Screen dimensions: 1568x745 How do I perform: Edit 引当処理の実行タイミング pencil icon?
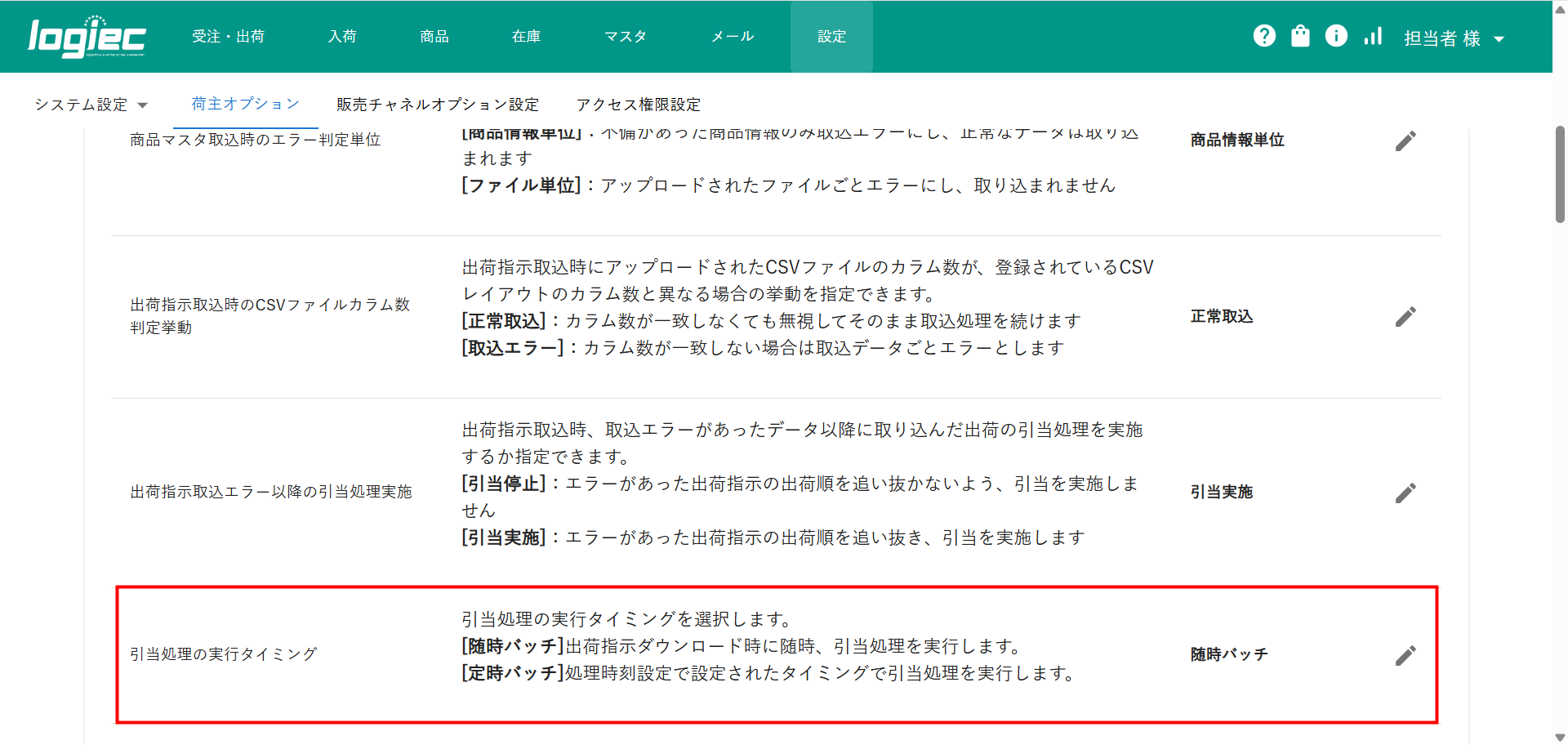click(x=1405, y=655)
